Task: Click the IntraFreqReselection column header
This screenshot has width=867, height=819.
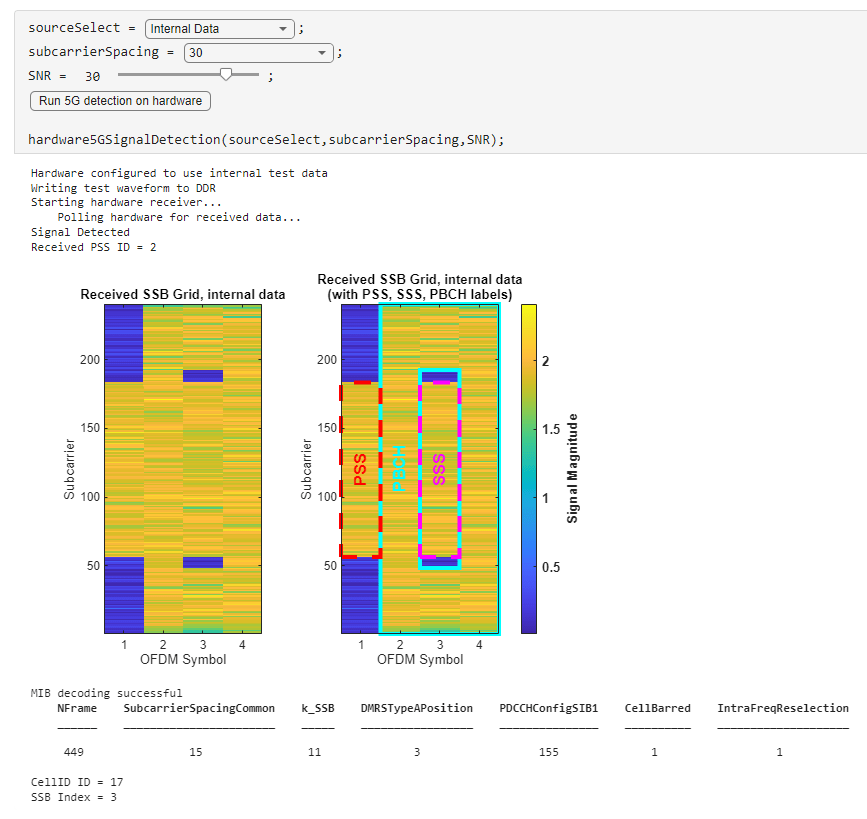Action: click(783, 708)
